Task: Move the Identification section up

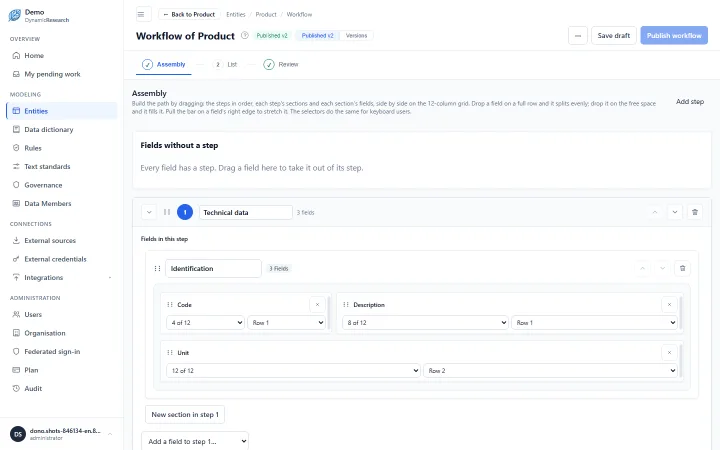Action: (642, 268)
